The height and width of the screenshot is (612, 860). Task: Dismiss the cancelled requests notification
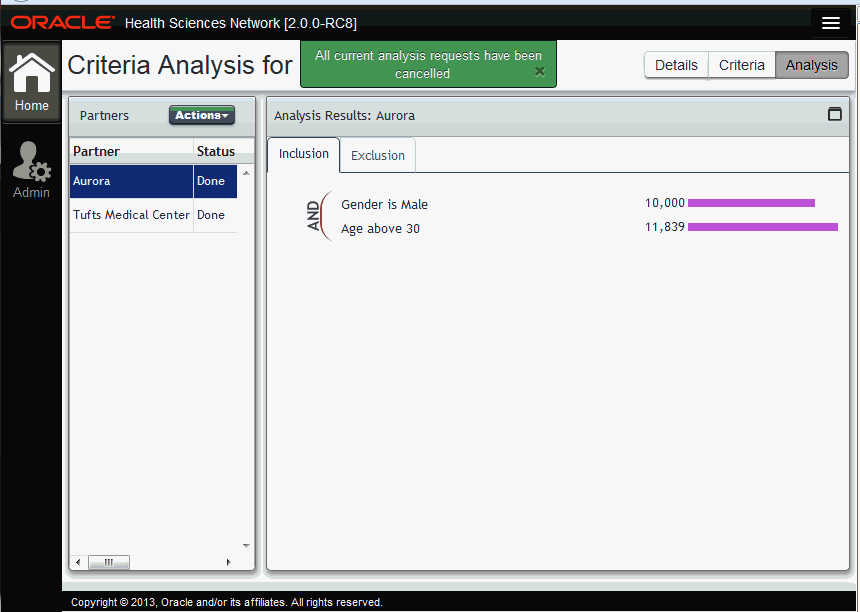[x=539, y=71]
